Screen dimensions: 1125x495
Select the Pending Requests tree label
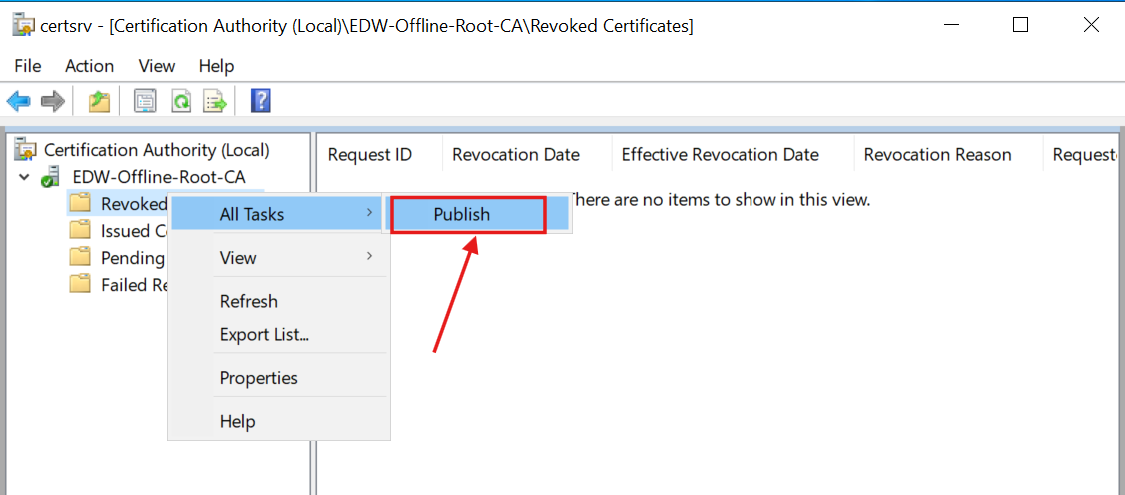click(x=133, y=258)
